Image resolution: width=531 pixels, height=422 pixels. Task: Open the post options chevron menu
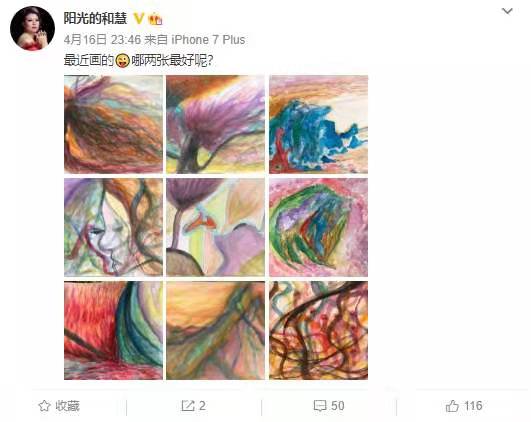click(507, 11)
